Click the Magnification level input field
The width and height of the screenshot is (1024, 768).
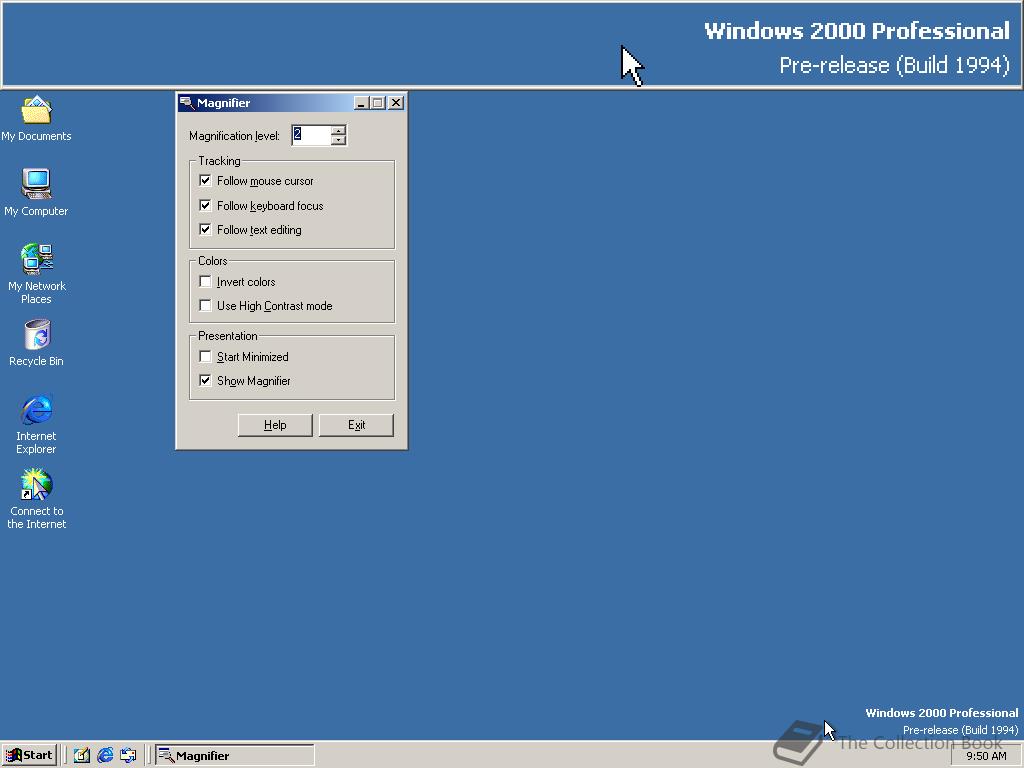point(311,135)
